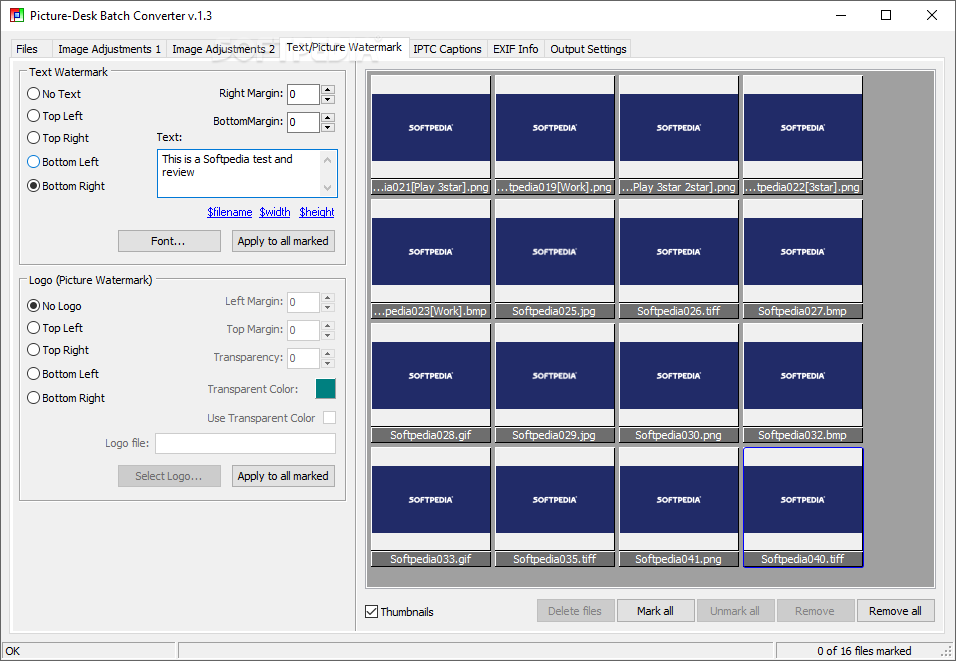Click the Logo file input field
The height and width of the screenshot is (661, 956).
[x=245, y=443]
